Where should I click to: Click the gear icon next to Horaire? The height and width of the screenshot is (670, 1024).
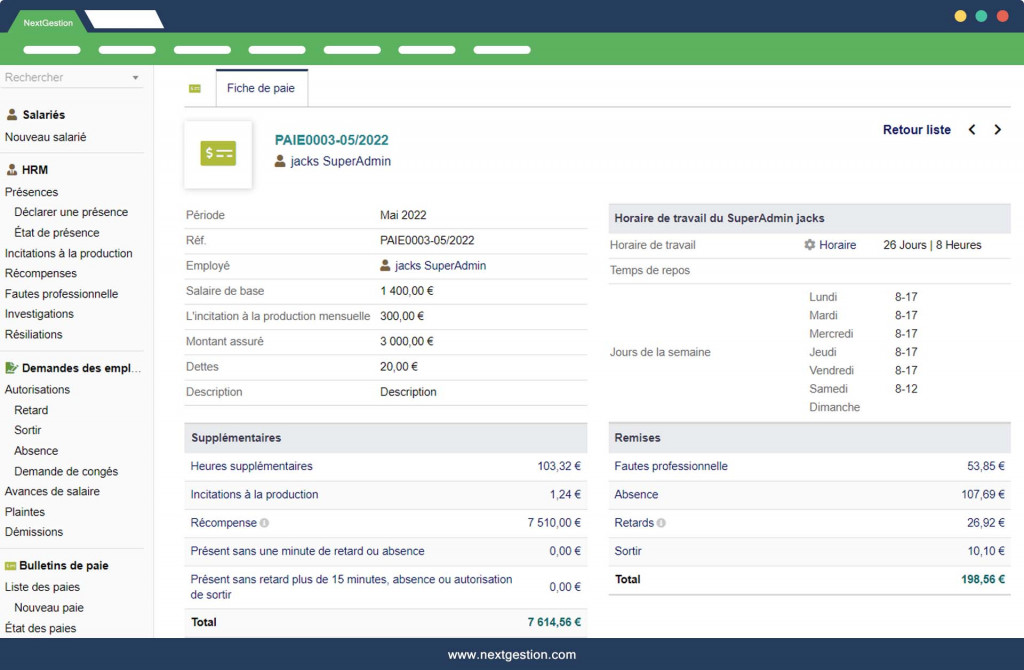[810, 245]
